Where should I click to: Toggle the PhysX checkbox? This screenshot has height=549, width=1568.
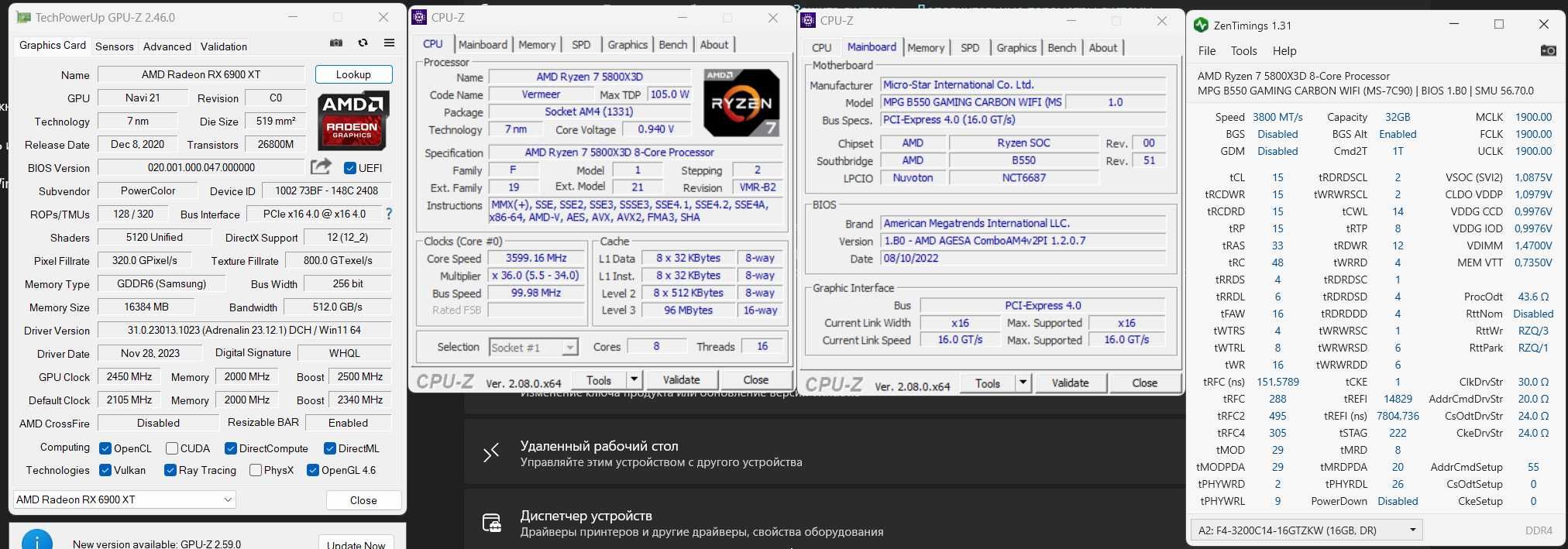tap(256, 470)
